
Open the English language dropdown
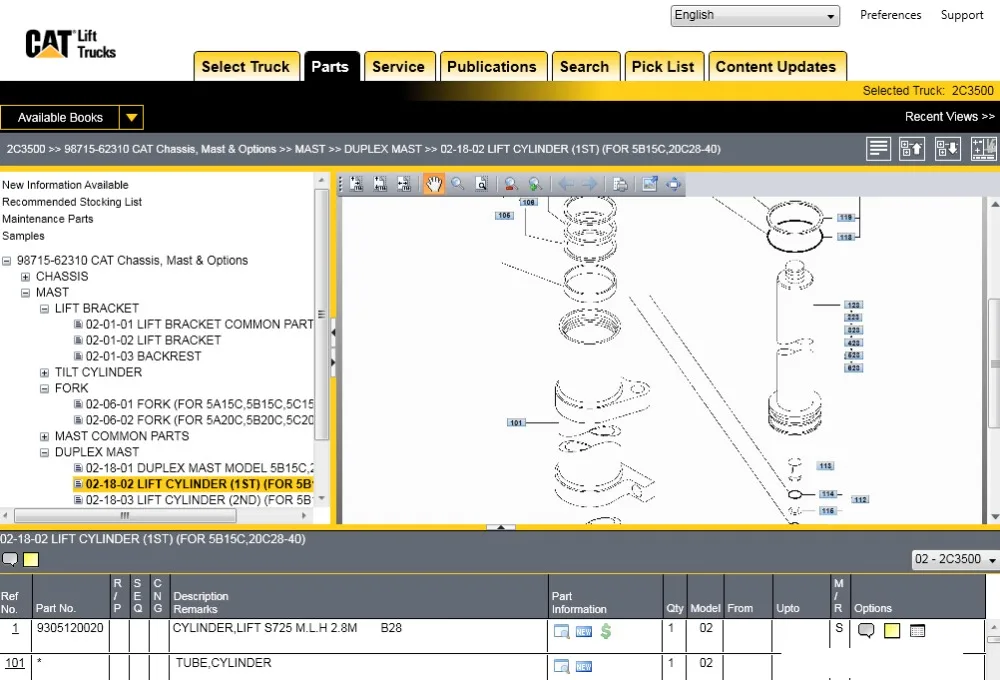click(x=755, y=16)
